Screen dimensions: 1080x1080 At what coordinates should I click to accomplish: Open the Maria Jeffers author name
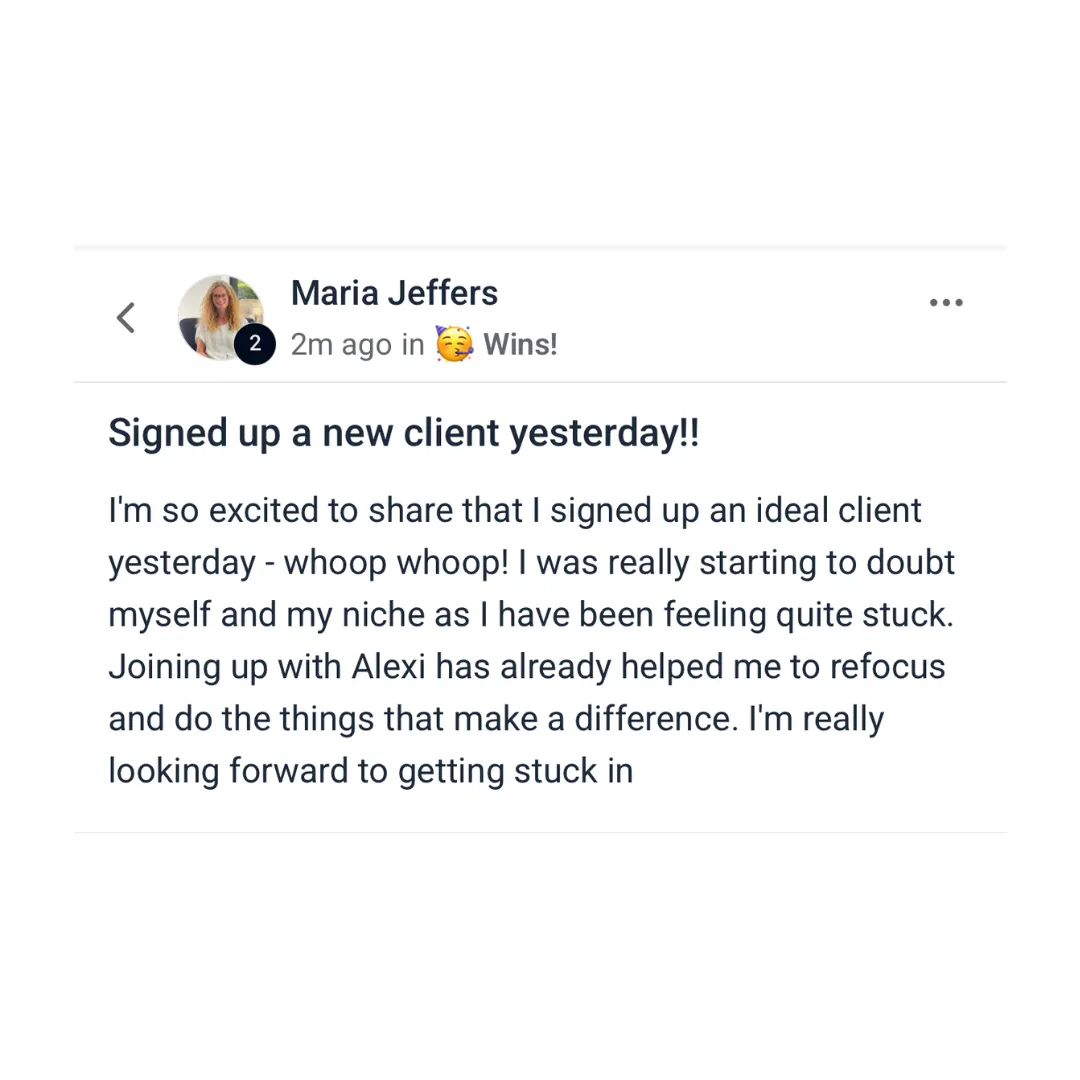click(394, 293)
